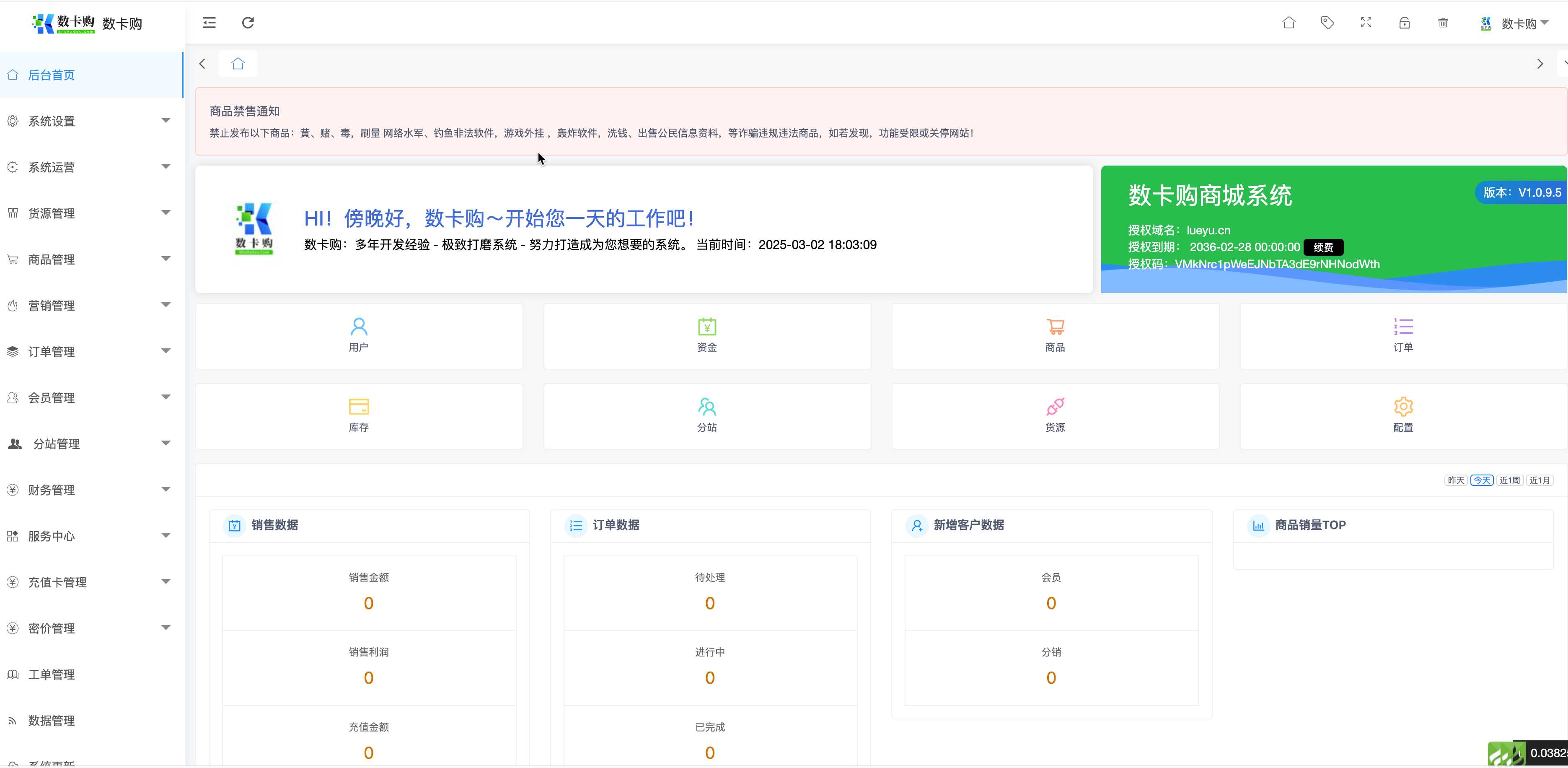Click the lock screen icon

point(1404,23)
